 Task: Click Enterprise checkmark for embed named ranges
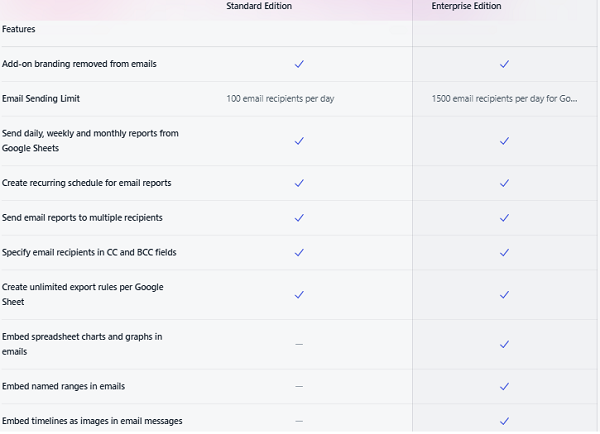tap(504, 386)
